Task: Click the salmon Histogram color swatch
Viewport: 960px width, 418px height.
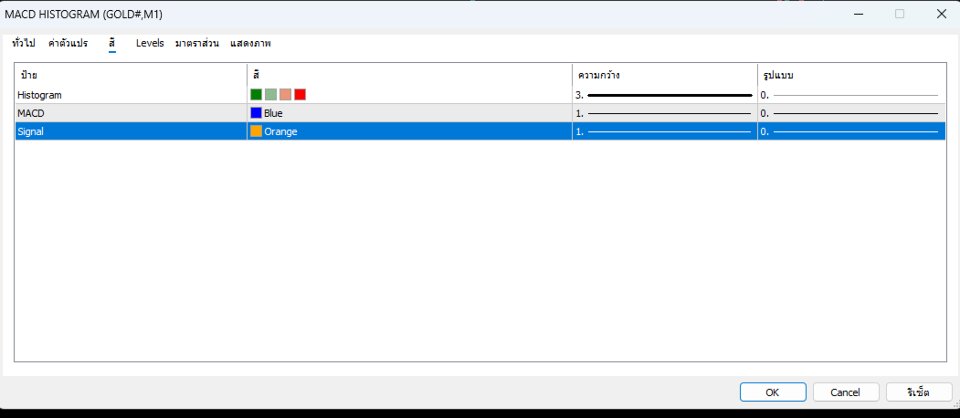Action: [x=285, y=95]
